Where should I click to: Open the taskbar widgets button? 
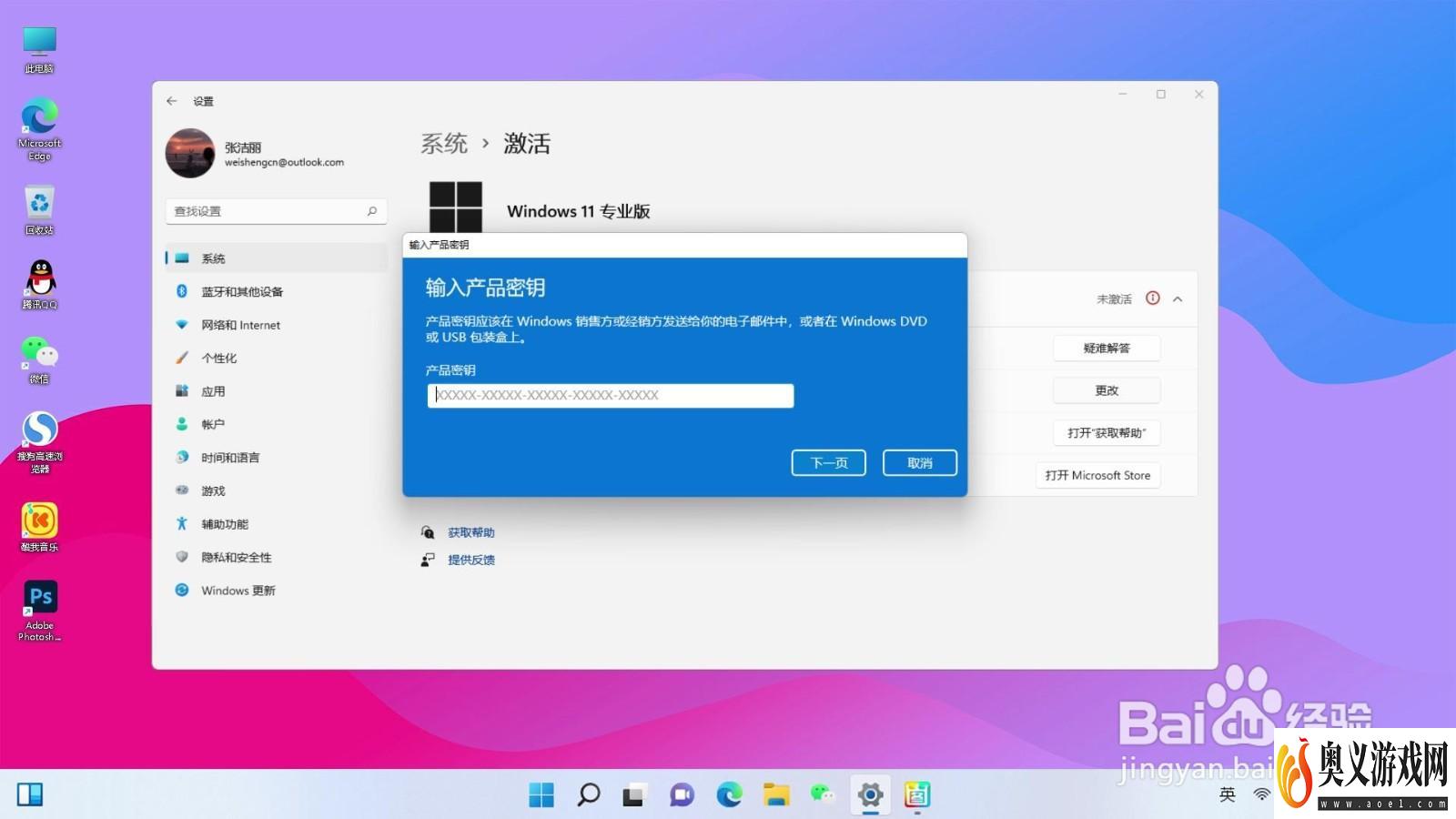[30, 794]
